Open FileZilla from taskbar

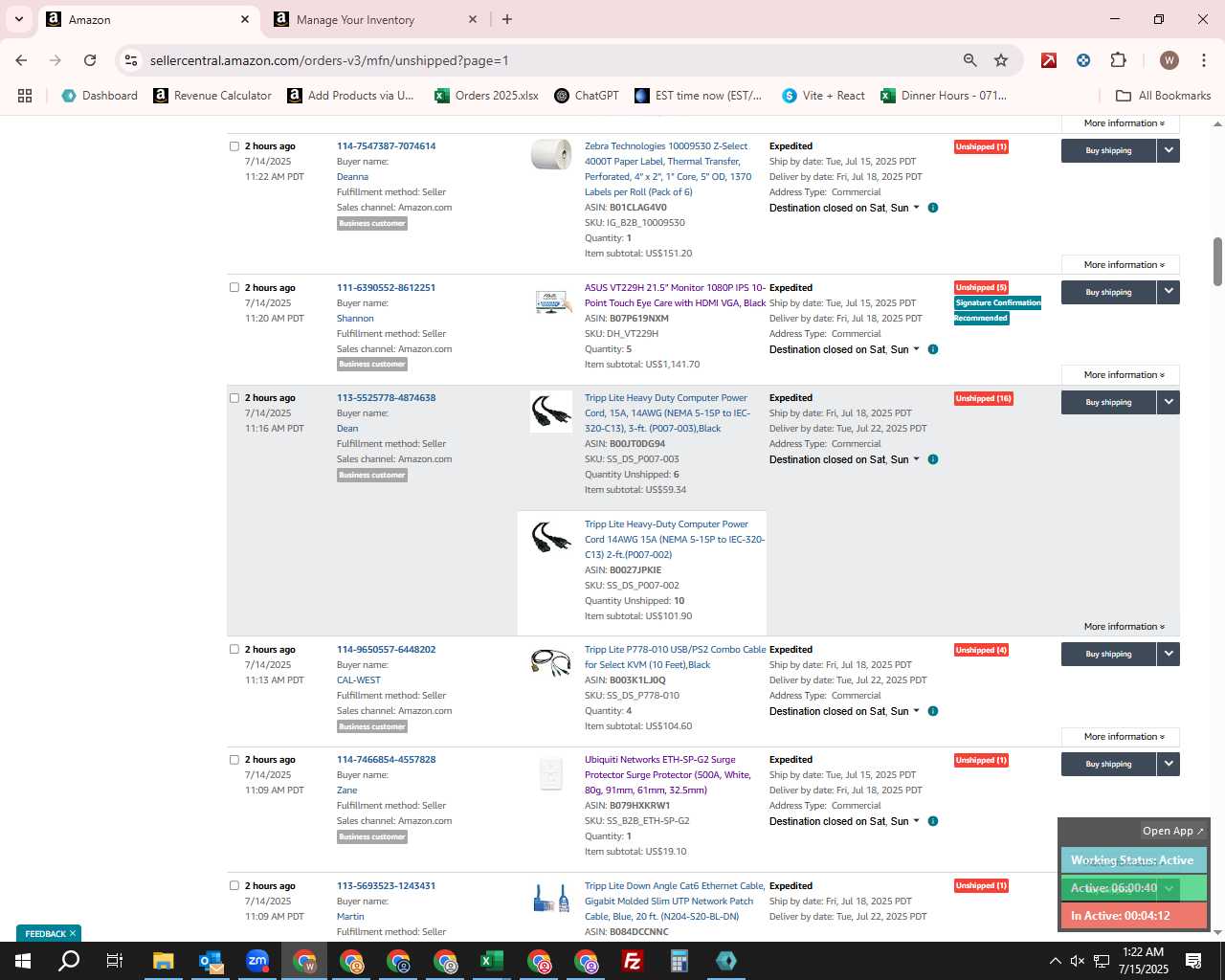[x=633, y=961]
